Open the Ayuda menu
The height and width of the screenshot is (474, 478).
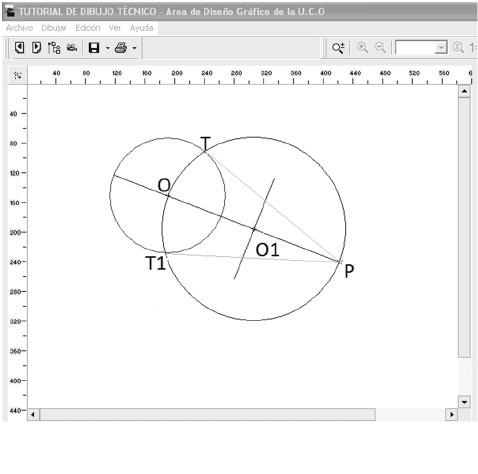(x=141, y=28)
